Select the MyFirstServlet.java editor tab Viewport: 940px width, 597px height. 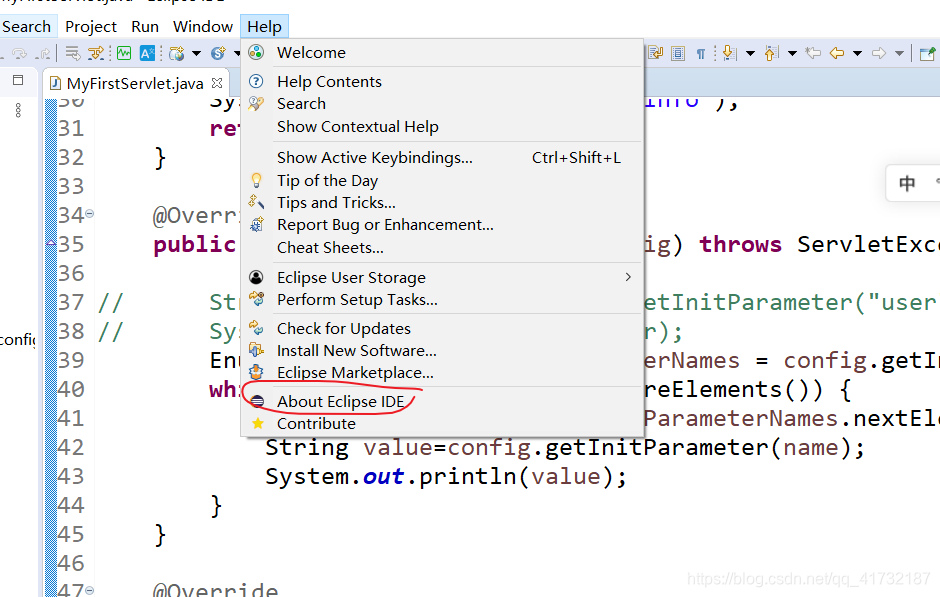(x=135, y=83)
